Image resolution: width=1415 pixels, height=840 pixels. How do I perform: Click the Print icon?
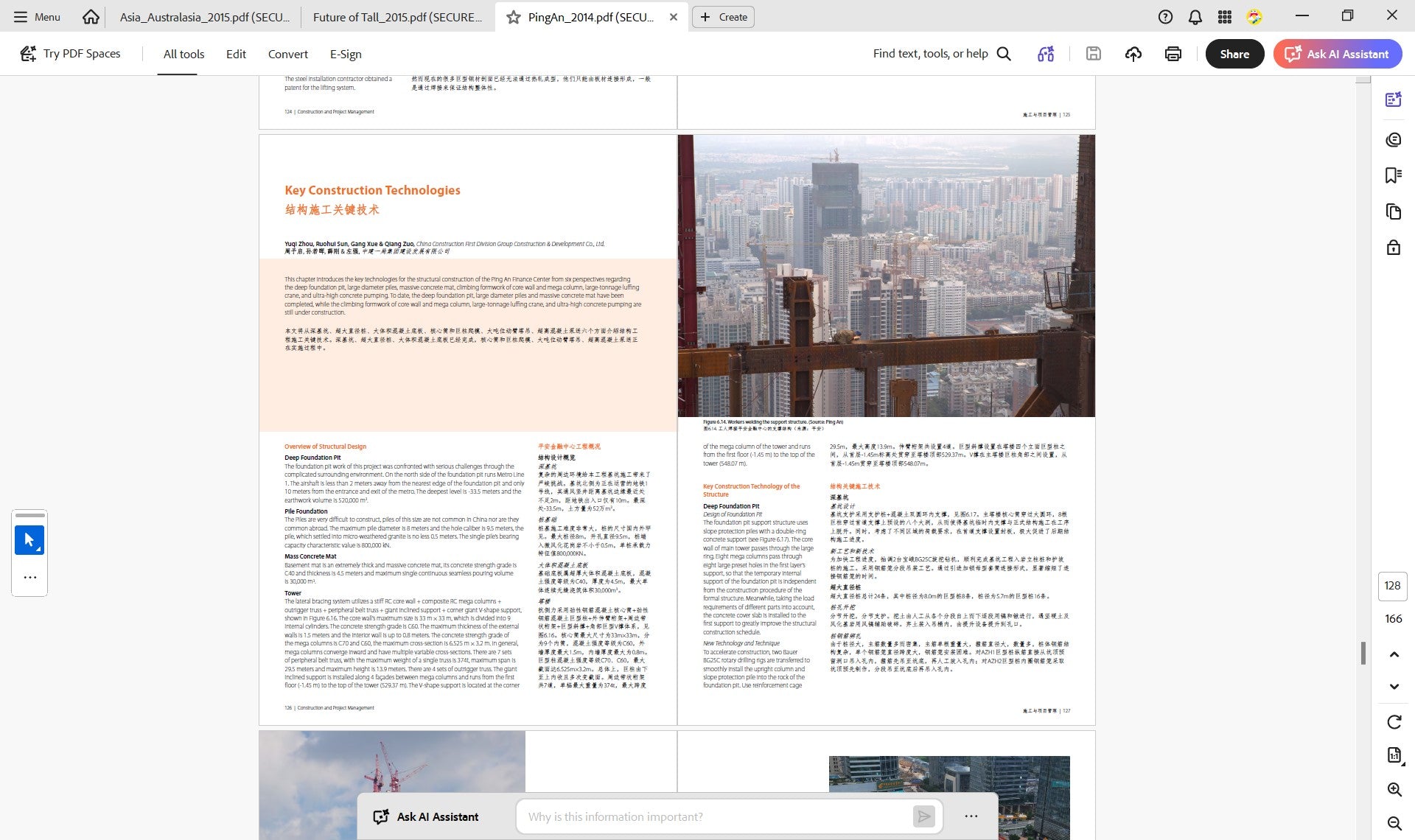click(1173, 54)
